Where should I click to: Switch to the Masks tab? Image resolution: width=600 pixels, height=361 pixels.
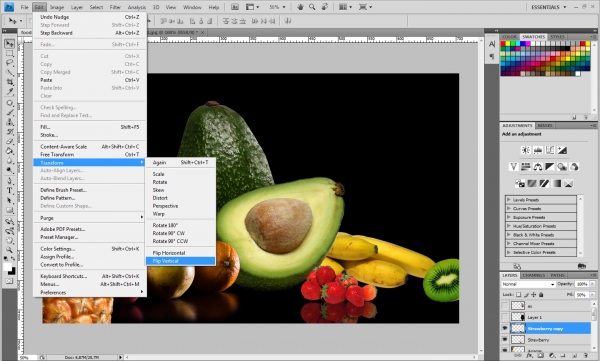(x=545, y=126)
